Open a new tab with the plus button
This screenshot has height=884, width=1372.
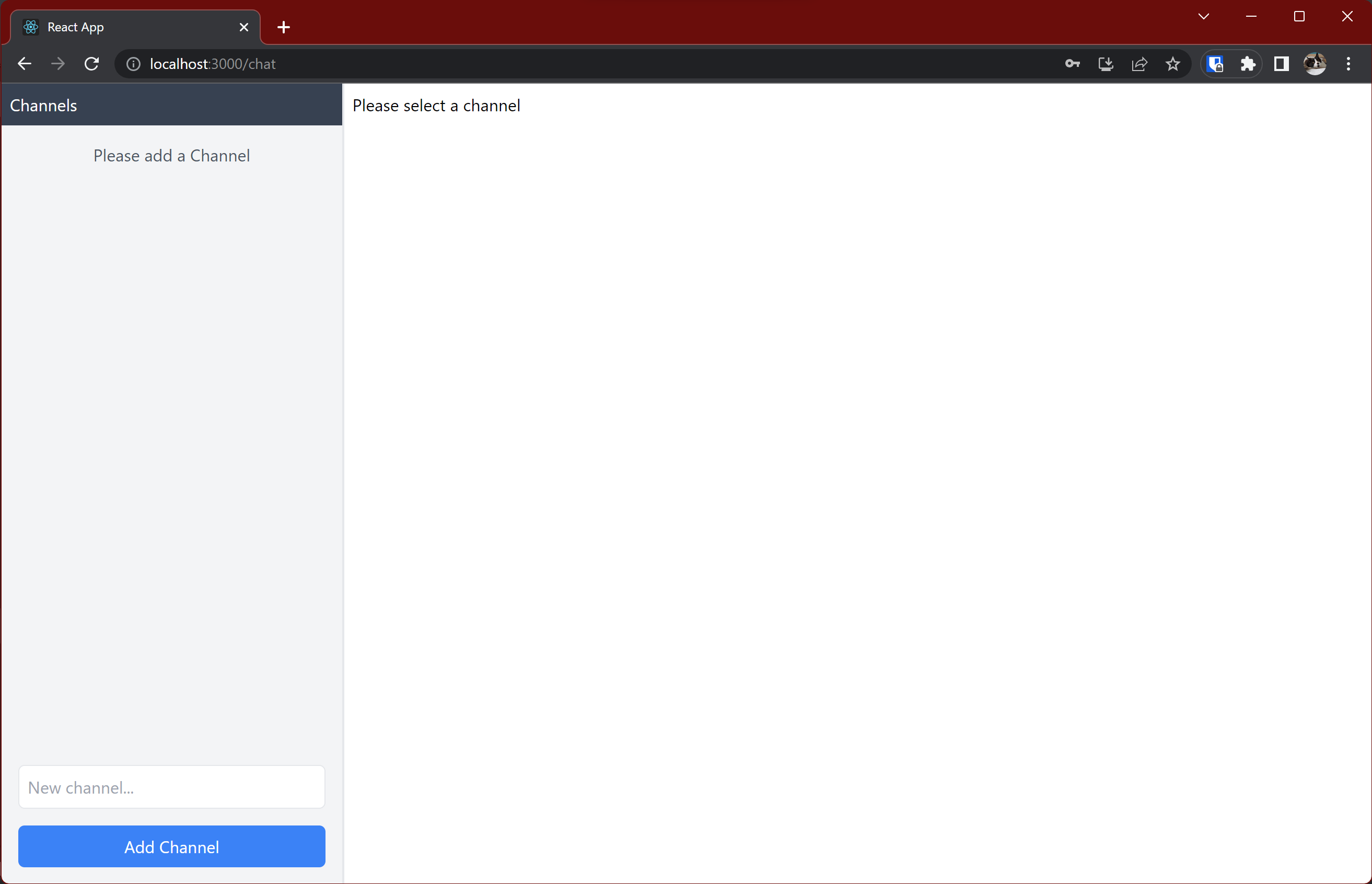pyautogui.click(x=283, y=27)
